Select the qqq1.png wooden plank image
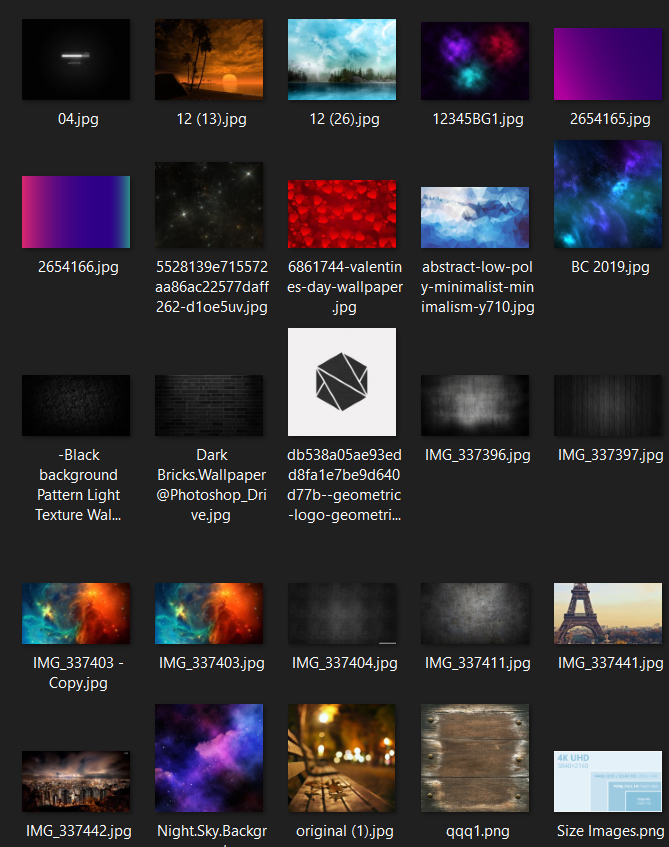Viewport: 669px width, 847px height. coord(475,758)
